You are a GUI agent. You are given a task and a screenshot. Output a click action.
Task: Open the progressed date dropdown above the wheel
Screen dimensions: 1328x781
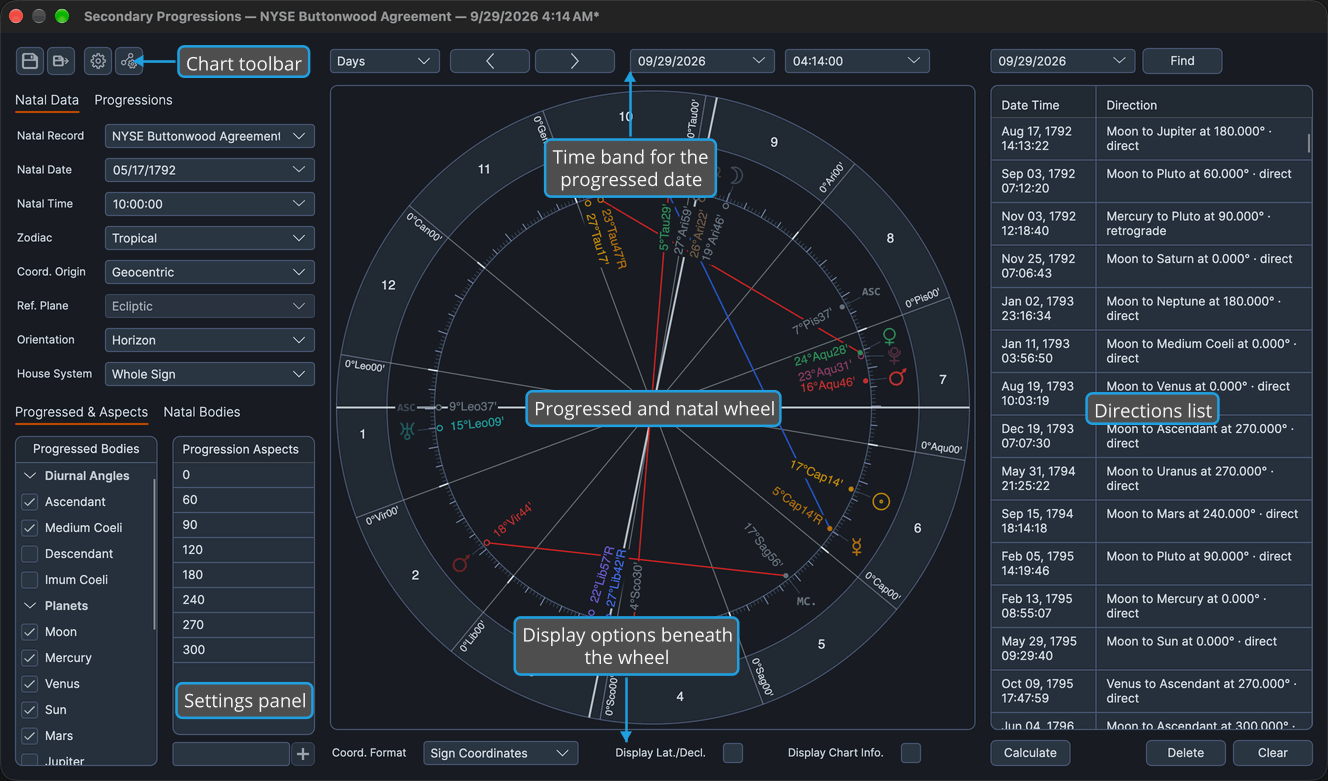(702, 61)
